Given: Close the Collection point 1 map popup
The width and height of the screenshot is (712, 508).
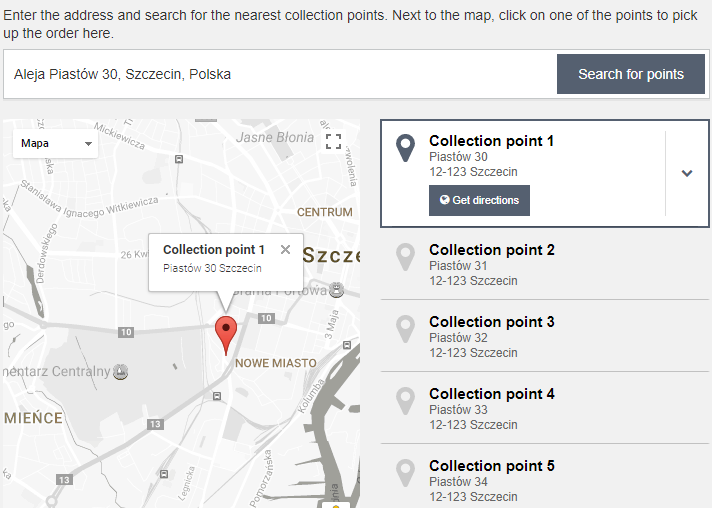Looking at the screenshot, I should [285, 249].
